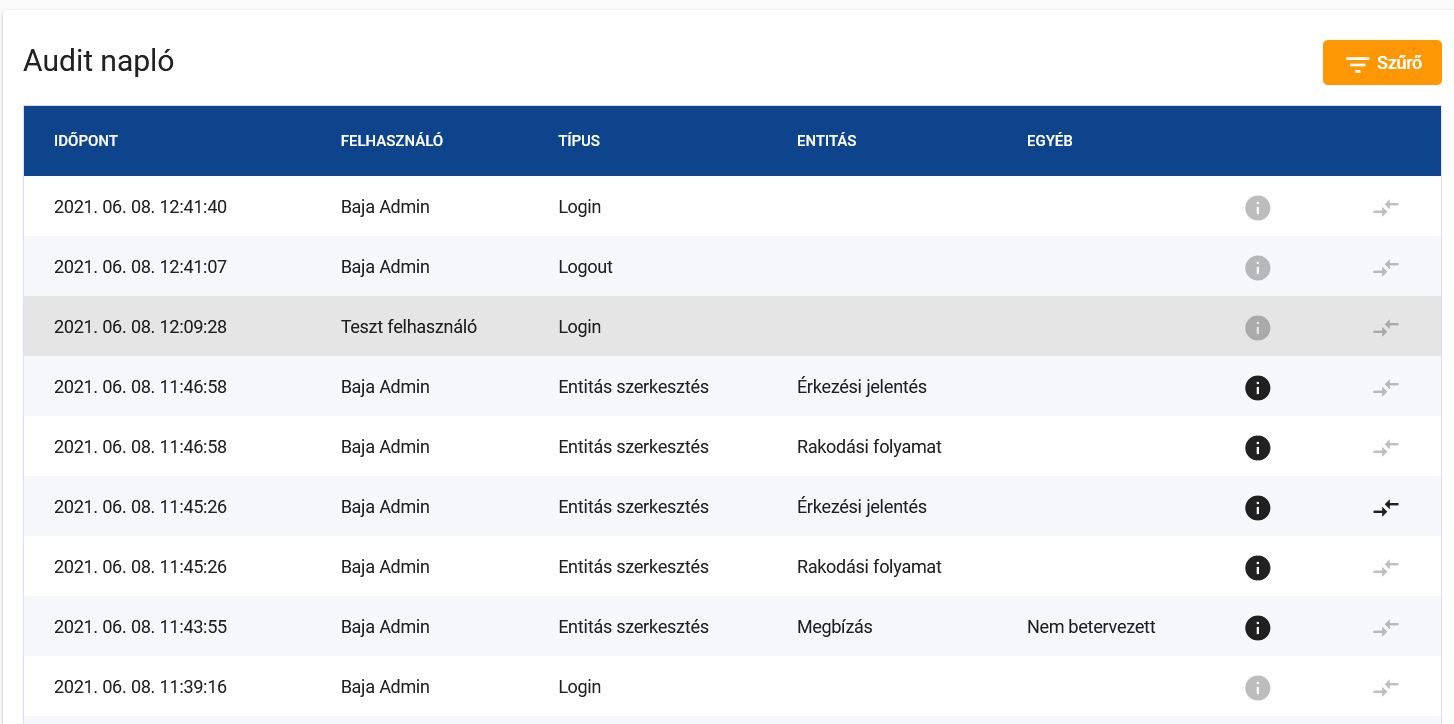
Task: Open info for 11:45:26 Rakodási folyamat row
Action: [1257, 568]
